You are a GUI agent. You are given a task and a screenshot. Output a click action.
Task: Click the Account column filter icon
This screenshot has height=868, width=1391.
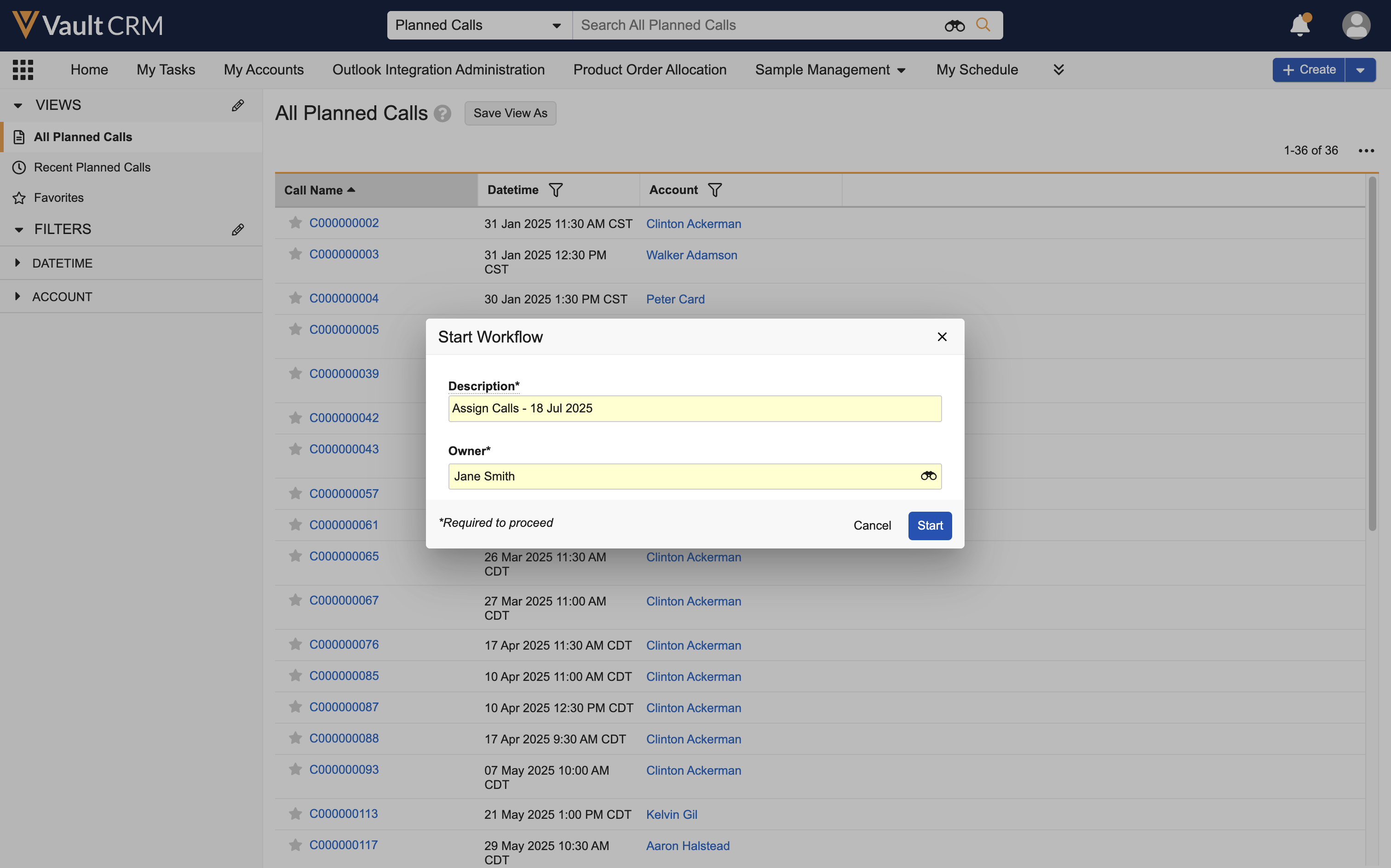[714, 190]
